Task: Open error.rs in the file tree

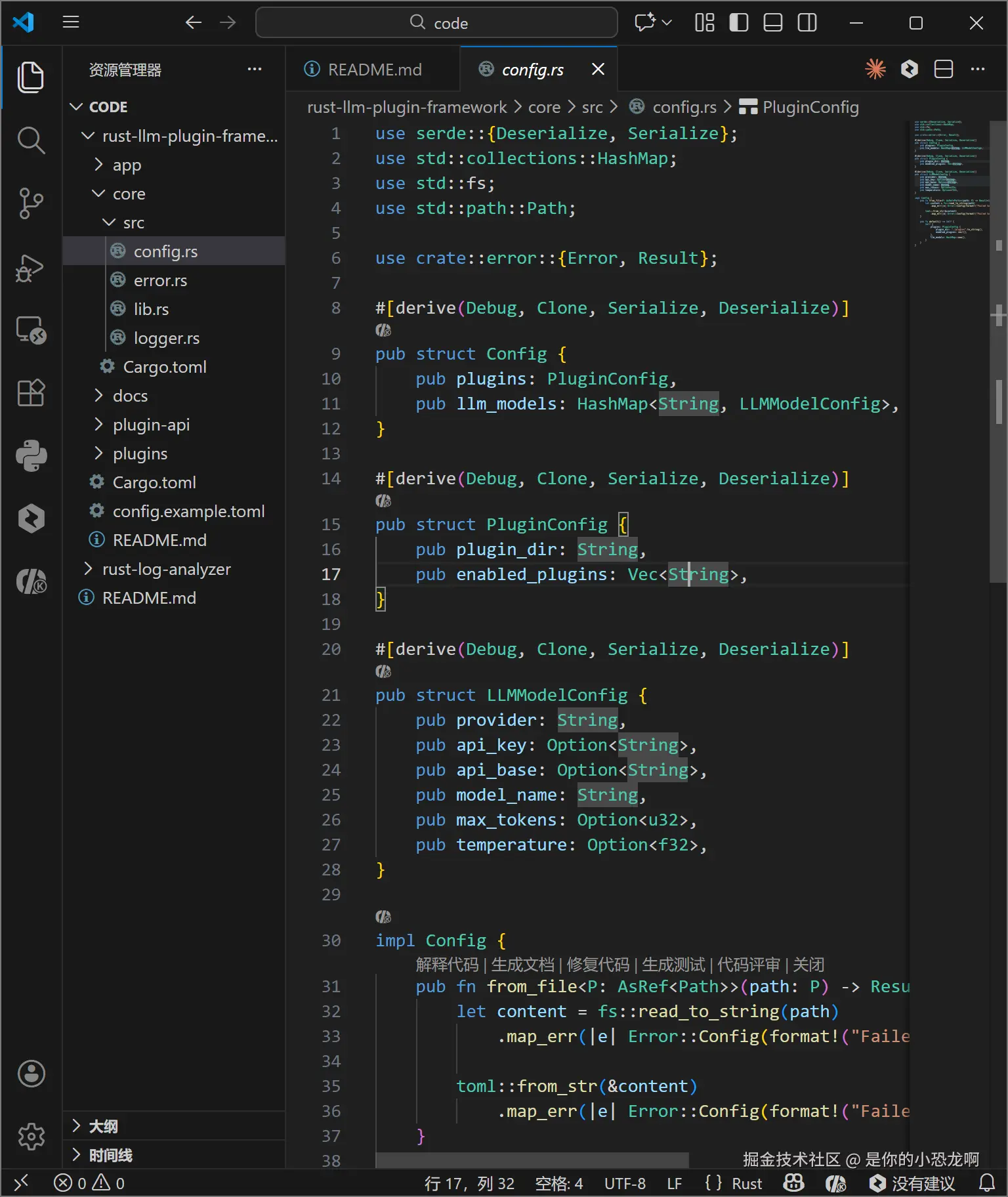Action: click(x=174, y=280)
